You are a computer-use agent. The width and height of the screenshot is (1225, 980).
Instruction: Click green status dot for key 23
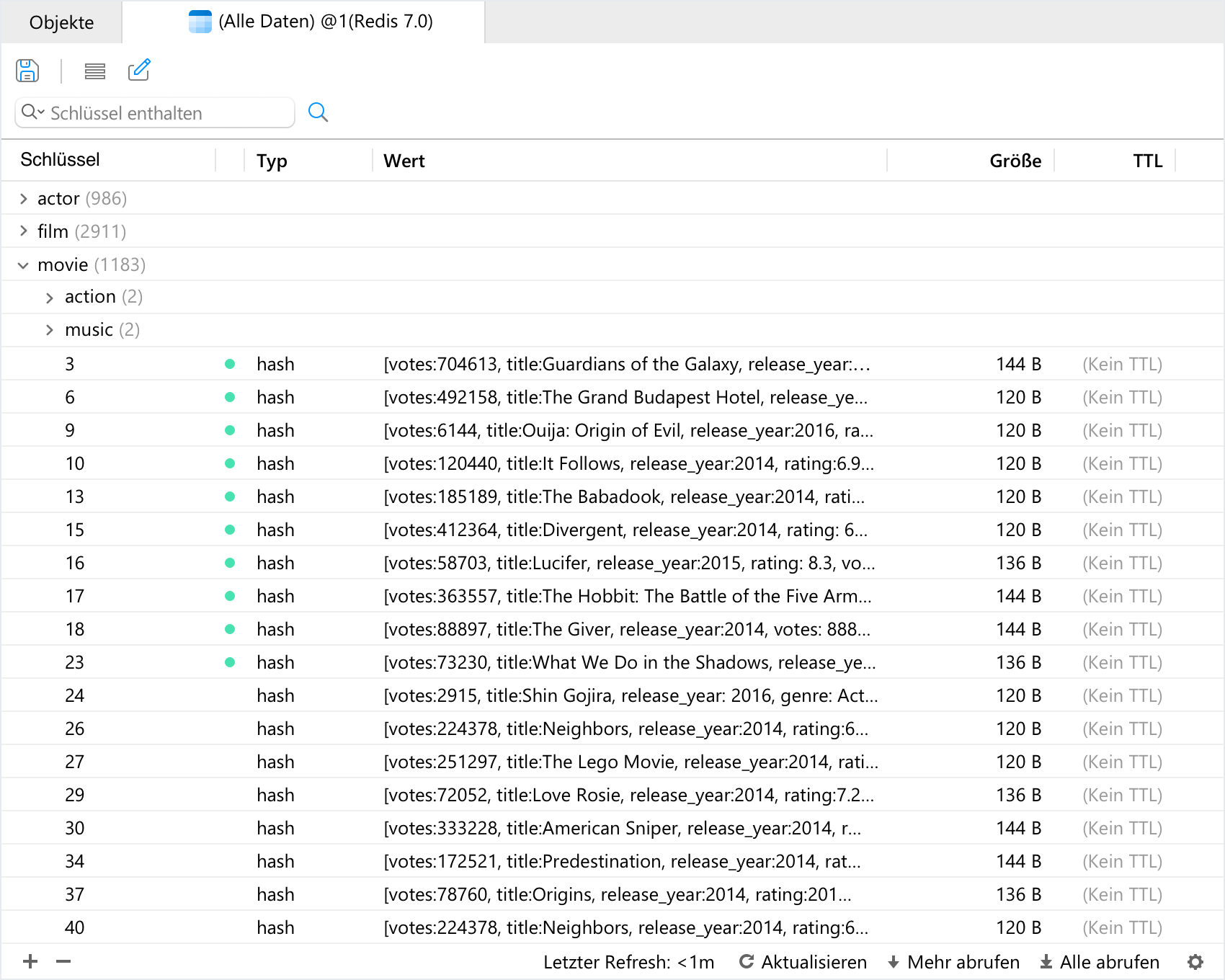(230, 662)
